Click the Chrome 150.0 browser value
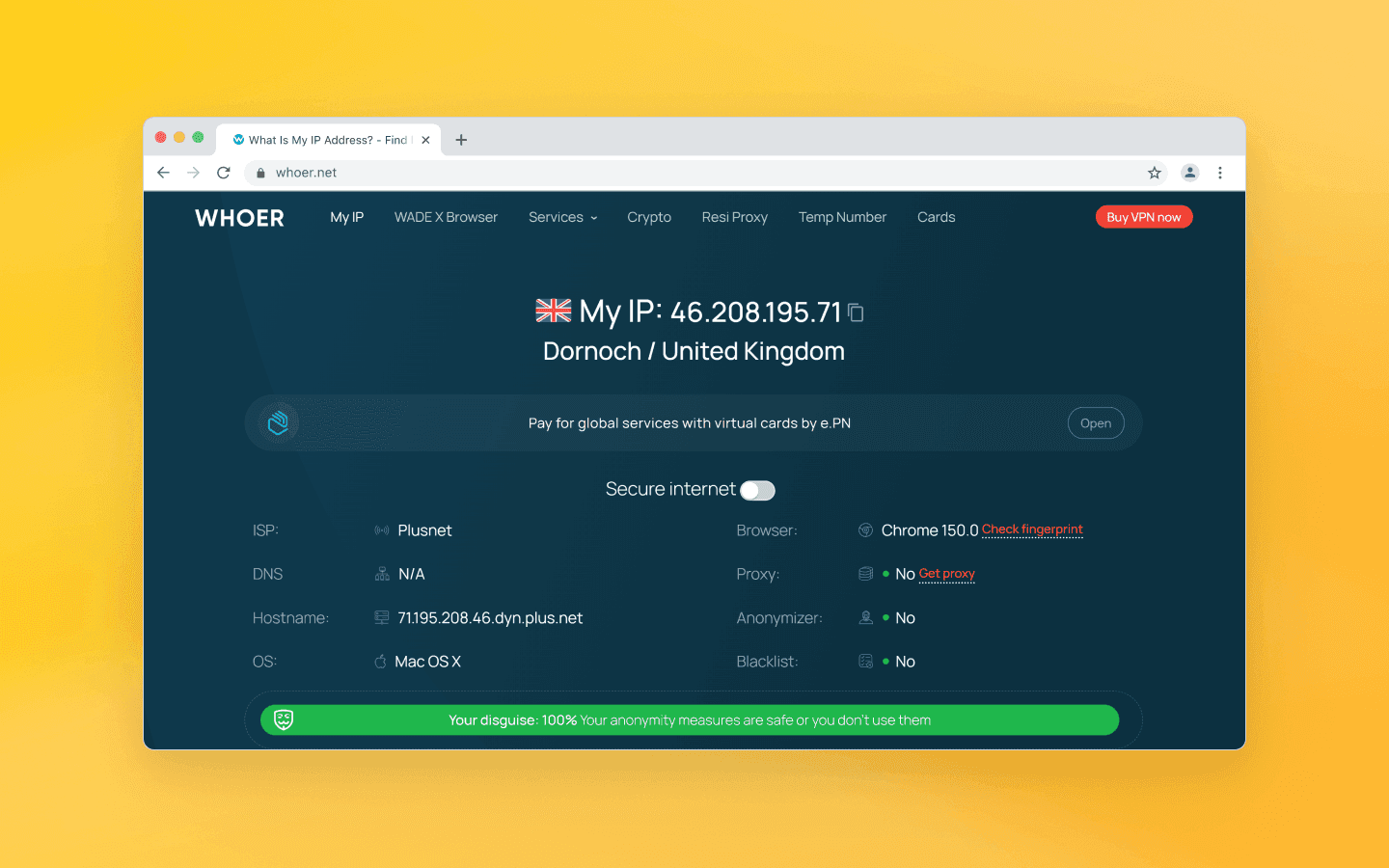 click(x=930, y=530)
